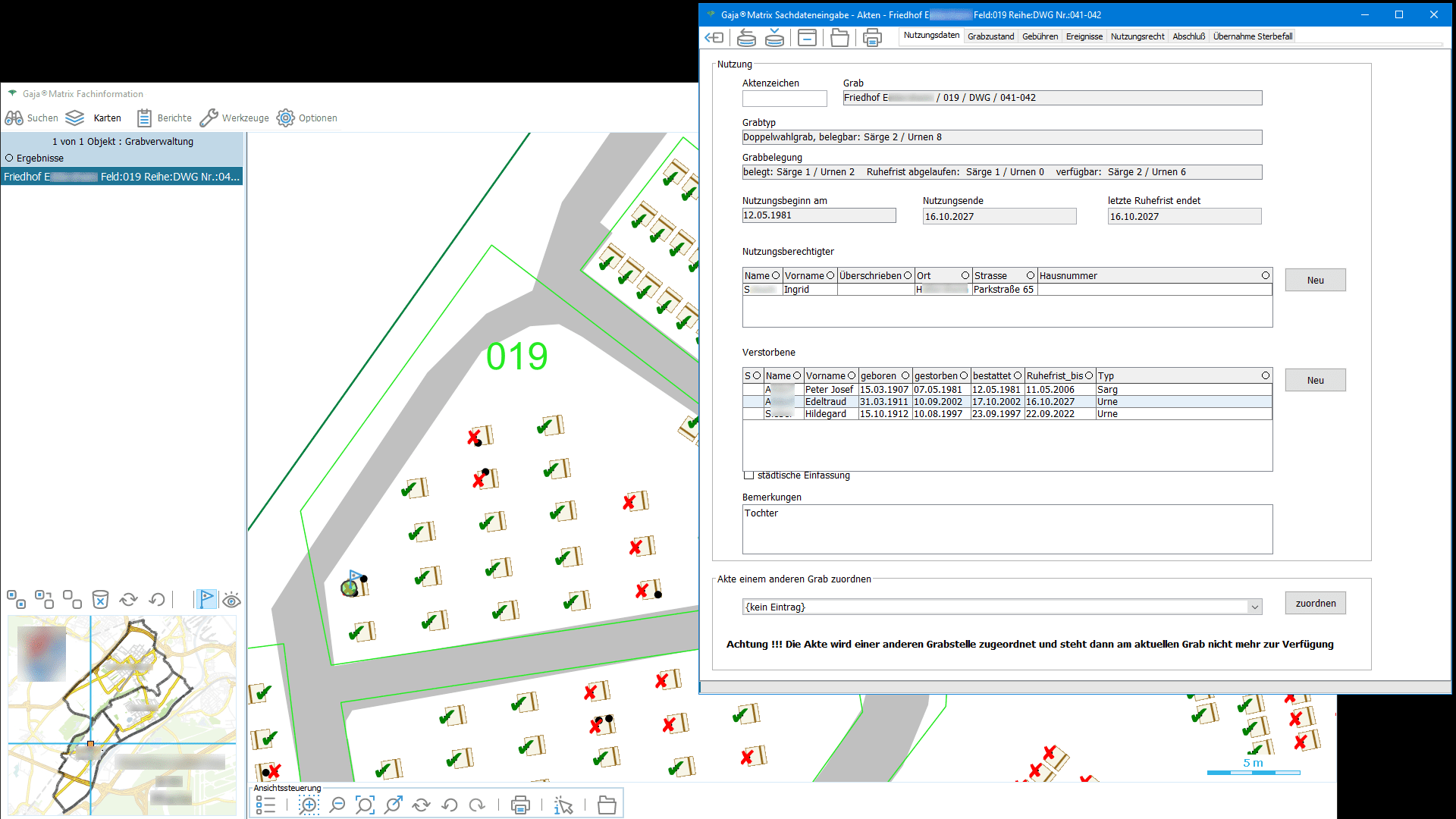
Task: Click the zoom-to-full-extent icon
Action: [365, 805]
